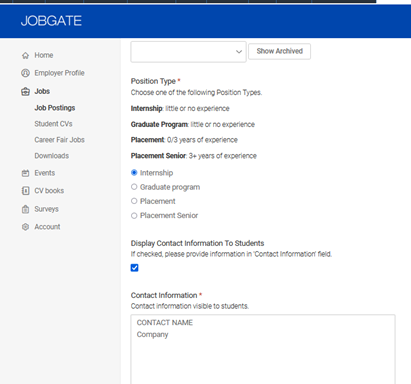Select the Internship radio button
Viewport: 411px width, 384px height.
(134, 173)
